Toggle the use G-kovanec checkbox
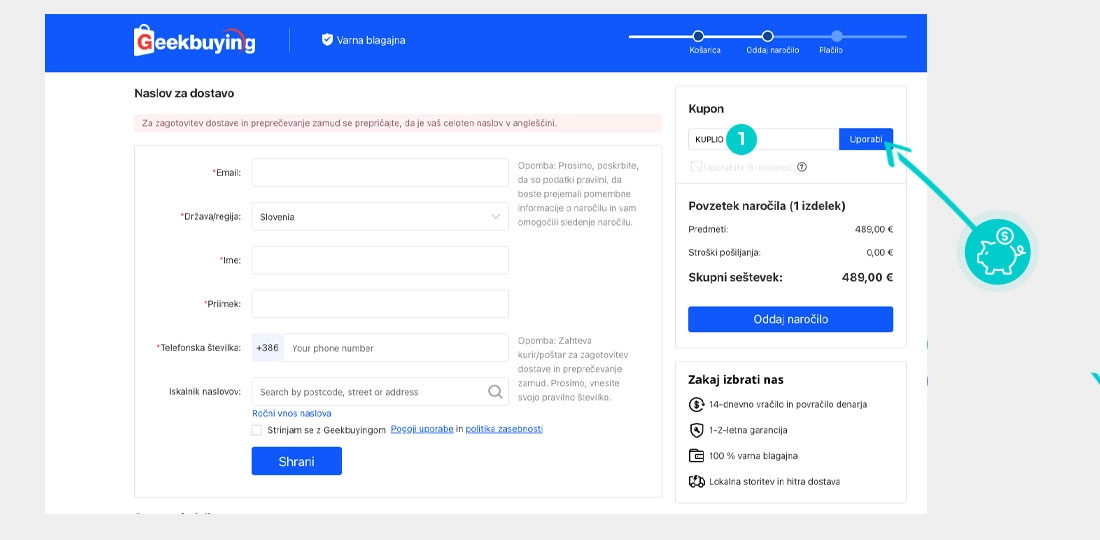 [x=695, y=167]
